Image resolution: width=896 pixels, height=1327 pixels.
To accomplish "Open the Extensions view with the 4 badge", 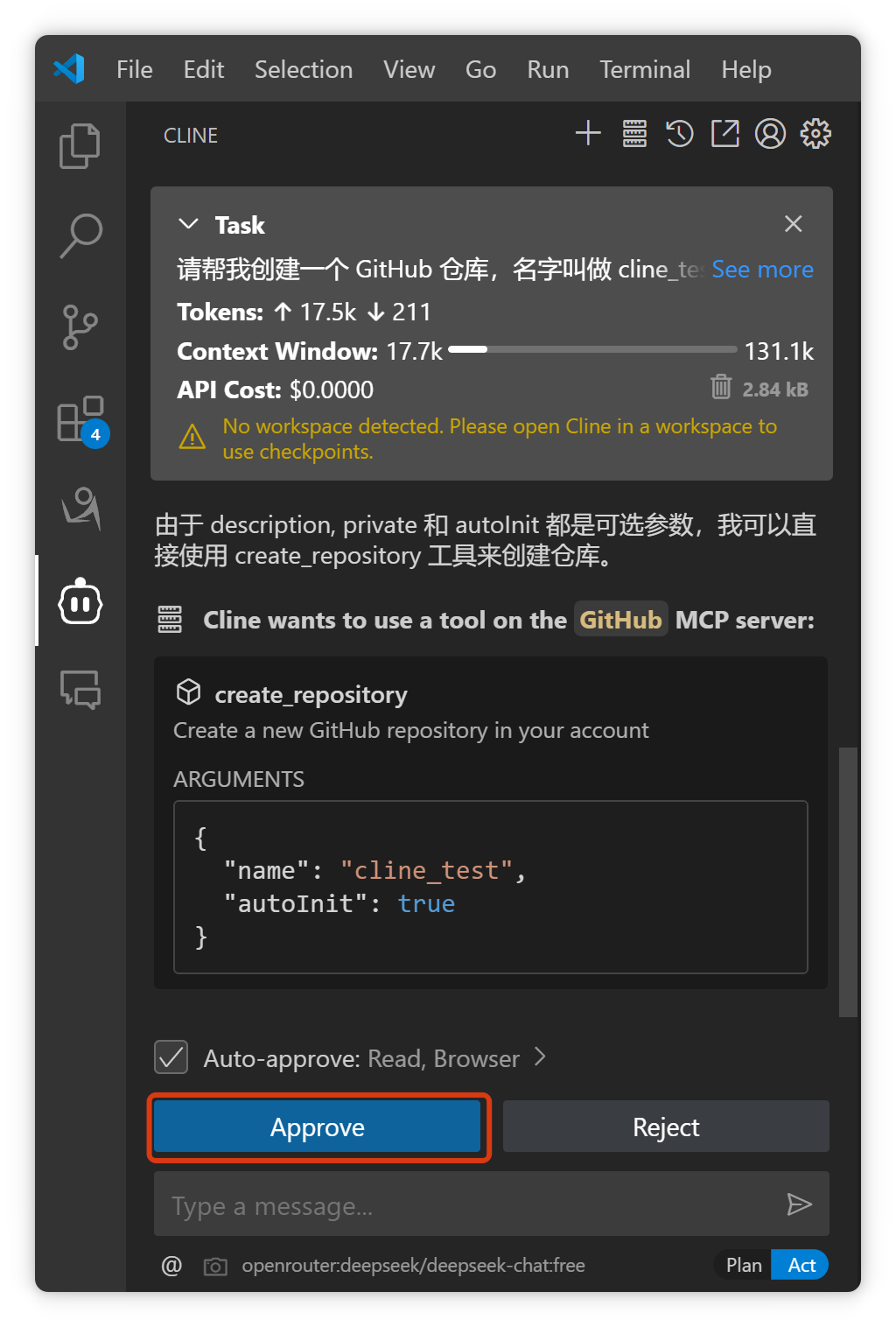I will tap(81, 420).
